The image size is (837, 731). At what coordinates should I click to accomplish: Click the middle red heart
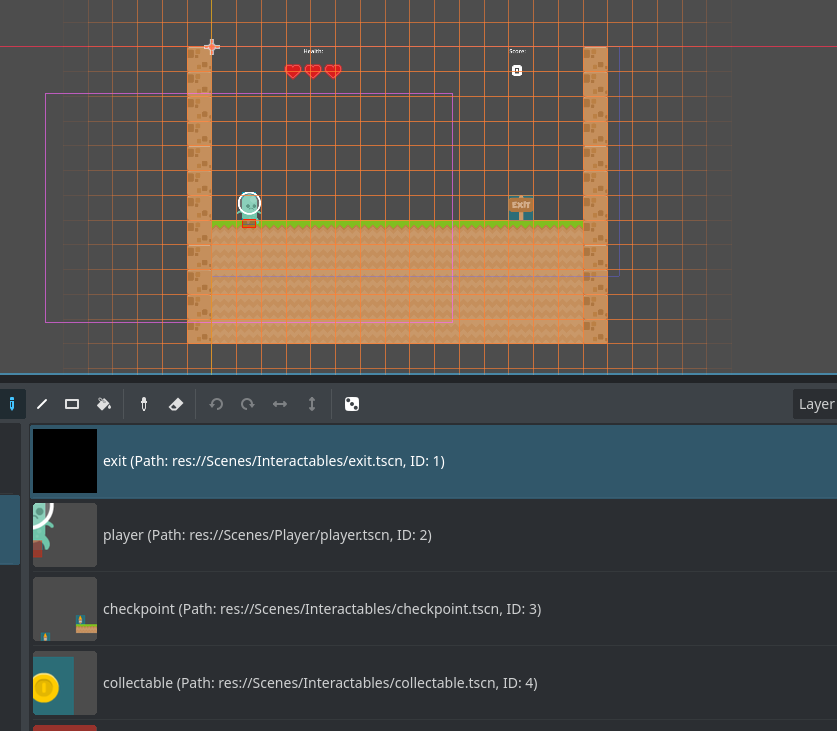[313, 71]
